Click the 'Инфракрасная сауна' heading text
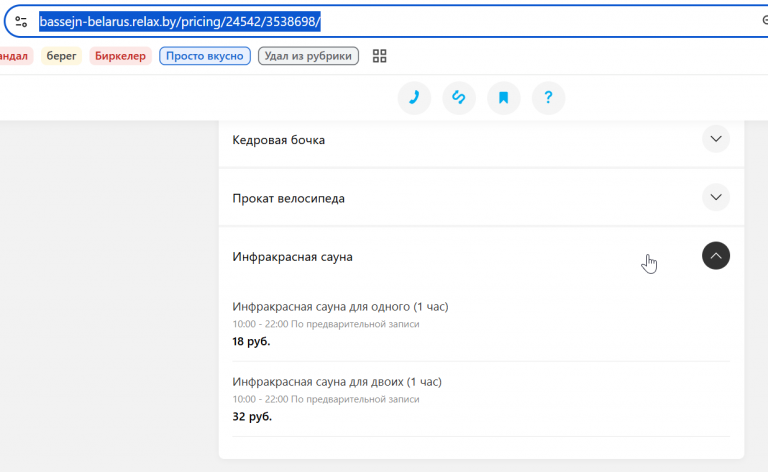 [x=292, y=257]
